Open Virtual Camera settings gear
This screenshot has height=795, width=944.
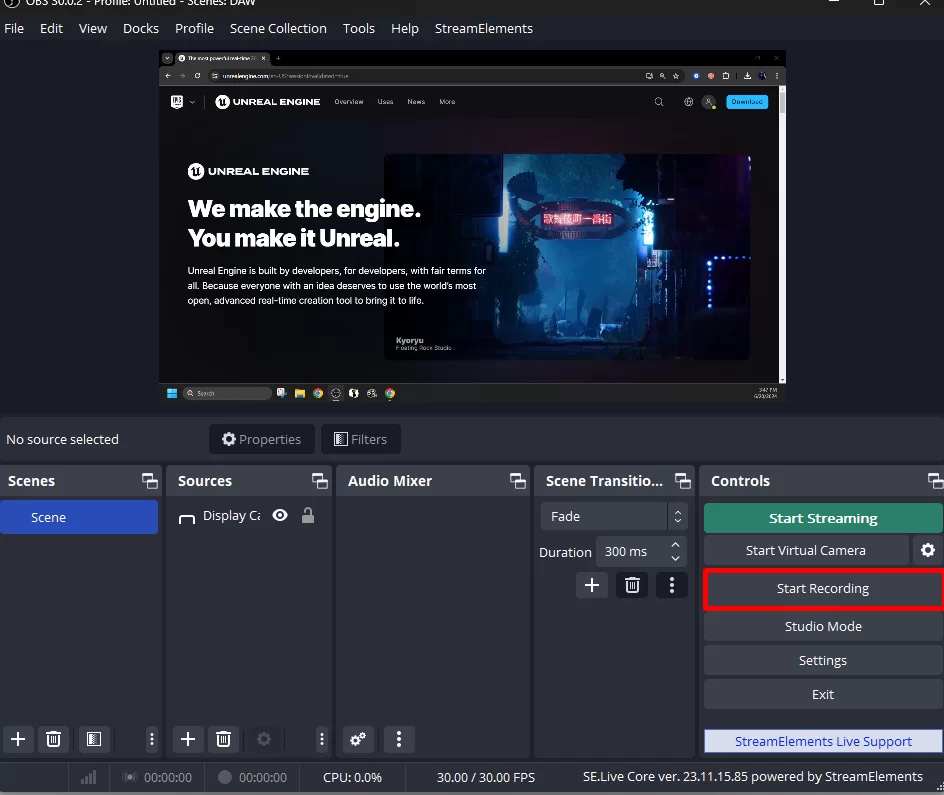pos(928,550)
